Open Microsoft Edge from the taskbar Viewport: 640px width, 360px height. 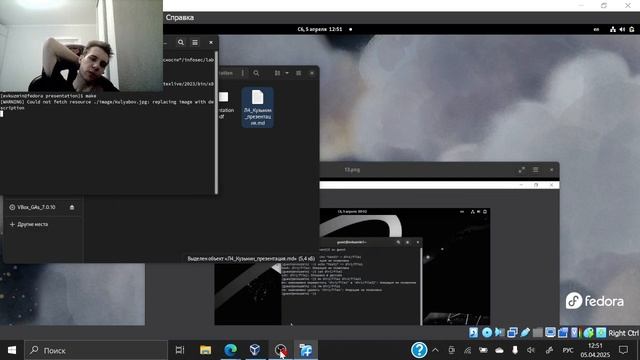pos(231,350)
